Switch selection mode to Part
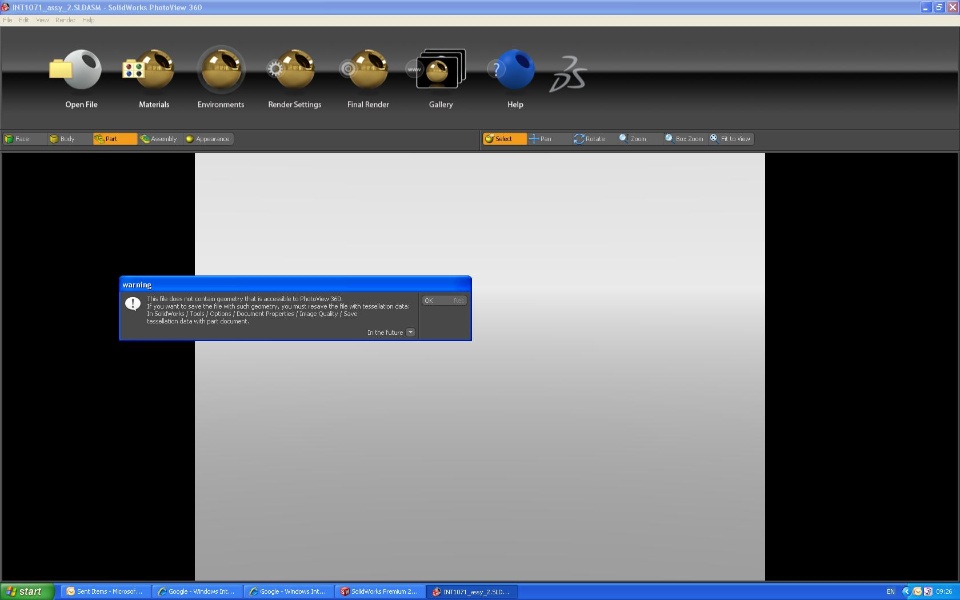Image resolution: width=960 pixels, height=600 pixels. [x=114, y=139]
